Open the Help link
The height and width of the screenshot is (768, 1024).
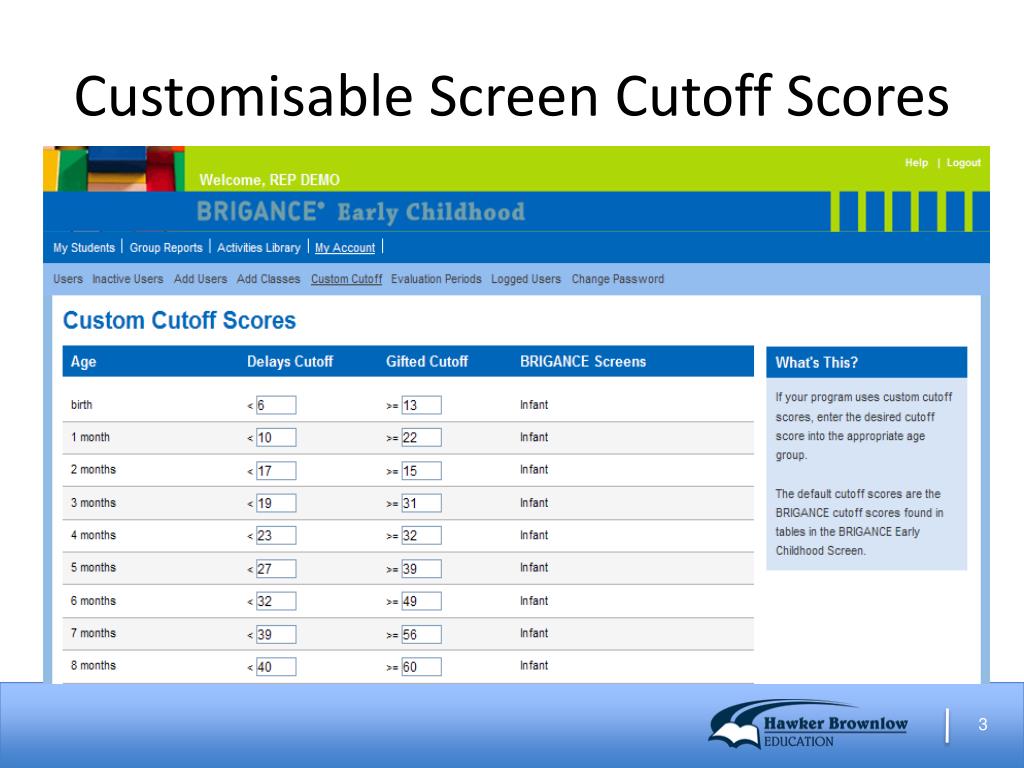tap(916, 163)
